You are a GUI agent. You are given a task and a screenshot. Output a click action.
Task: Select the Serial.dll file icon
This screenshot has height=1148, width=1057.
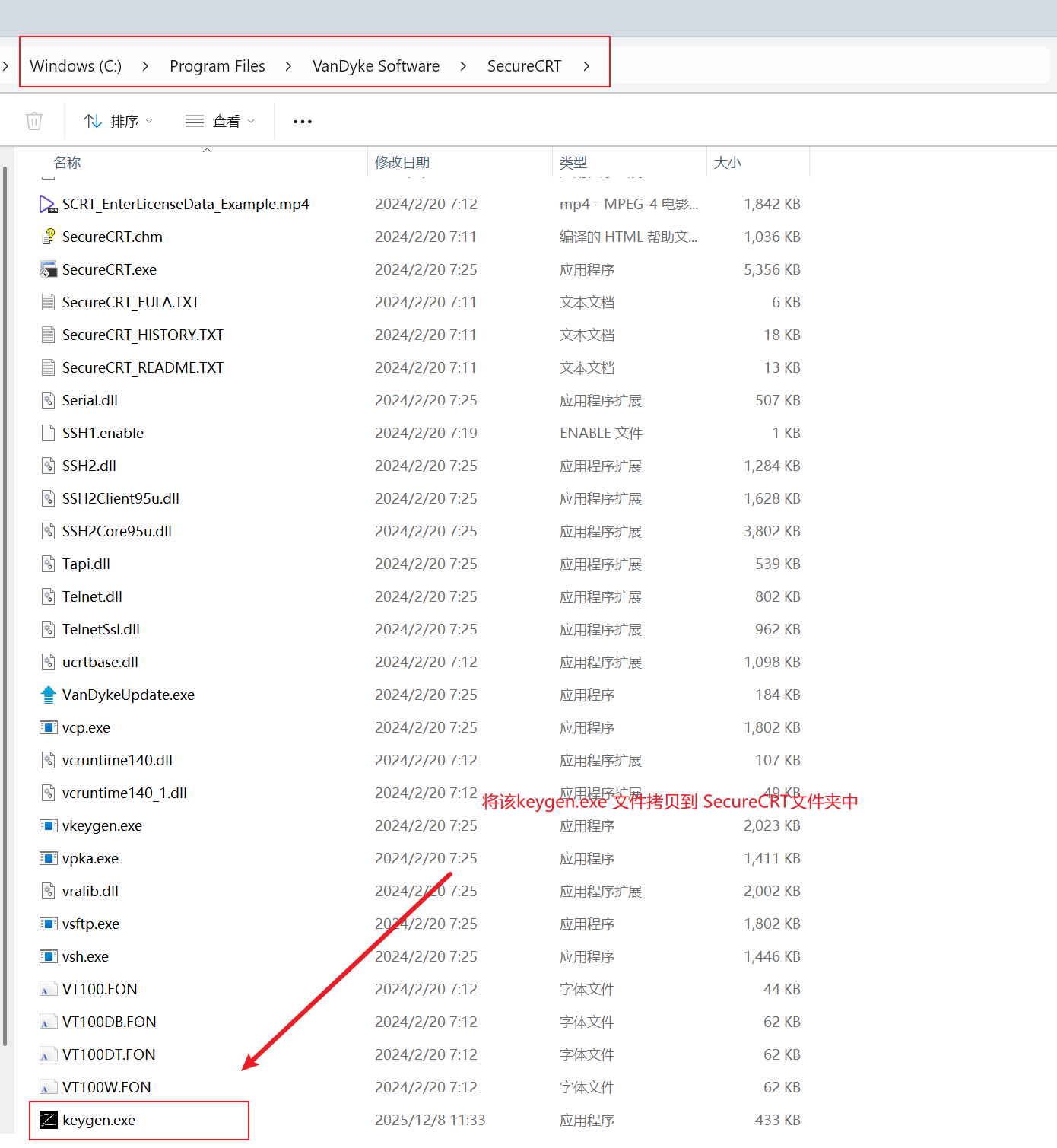point(48,400)
